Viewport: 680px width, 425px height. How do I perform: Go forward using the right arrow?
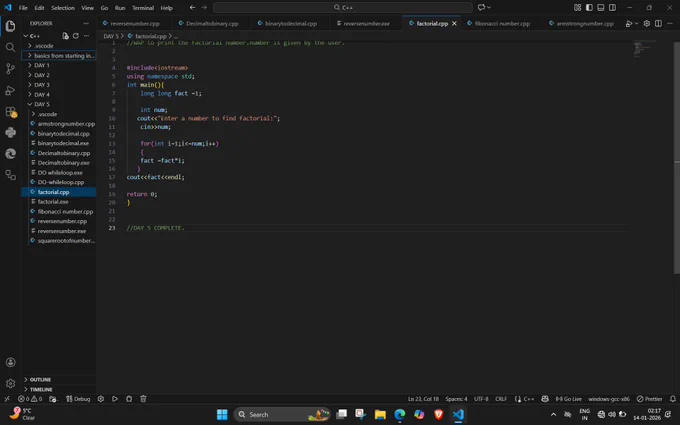click(204, 7)
